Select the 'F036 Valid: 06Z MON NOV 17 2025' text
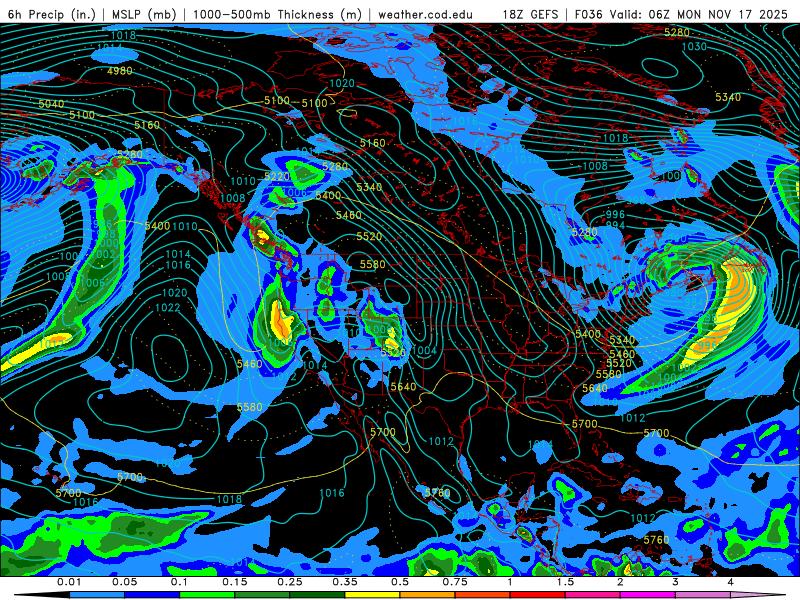This screenshot has width=800, height=600. (681, 14)
